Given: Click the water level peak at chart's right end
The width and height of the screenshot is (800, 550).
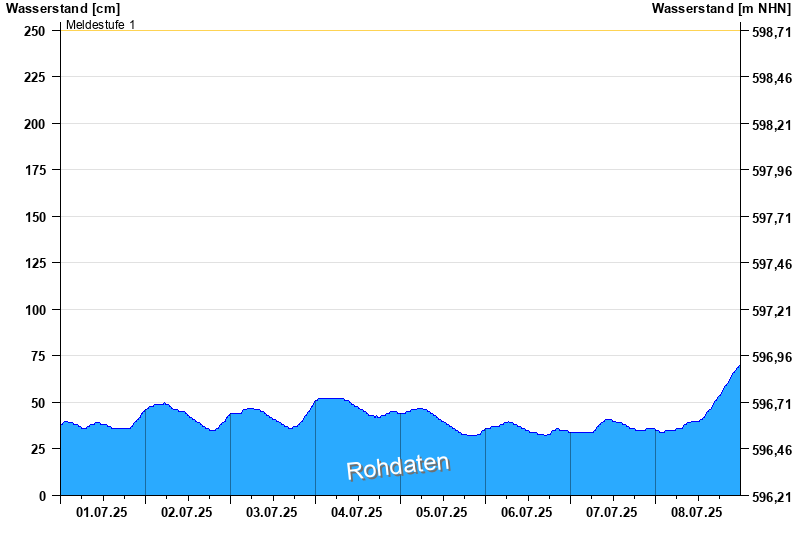Looking at the screenshot, I should tap(739, 366).
